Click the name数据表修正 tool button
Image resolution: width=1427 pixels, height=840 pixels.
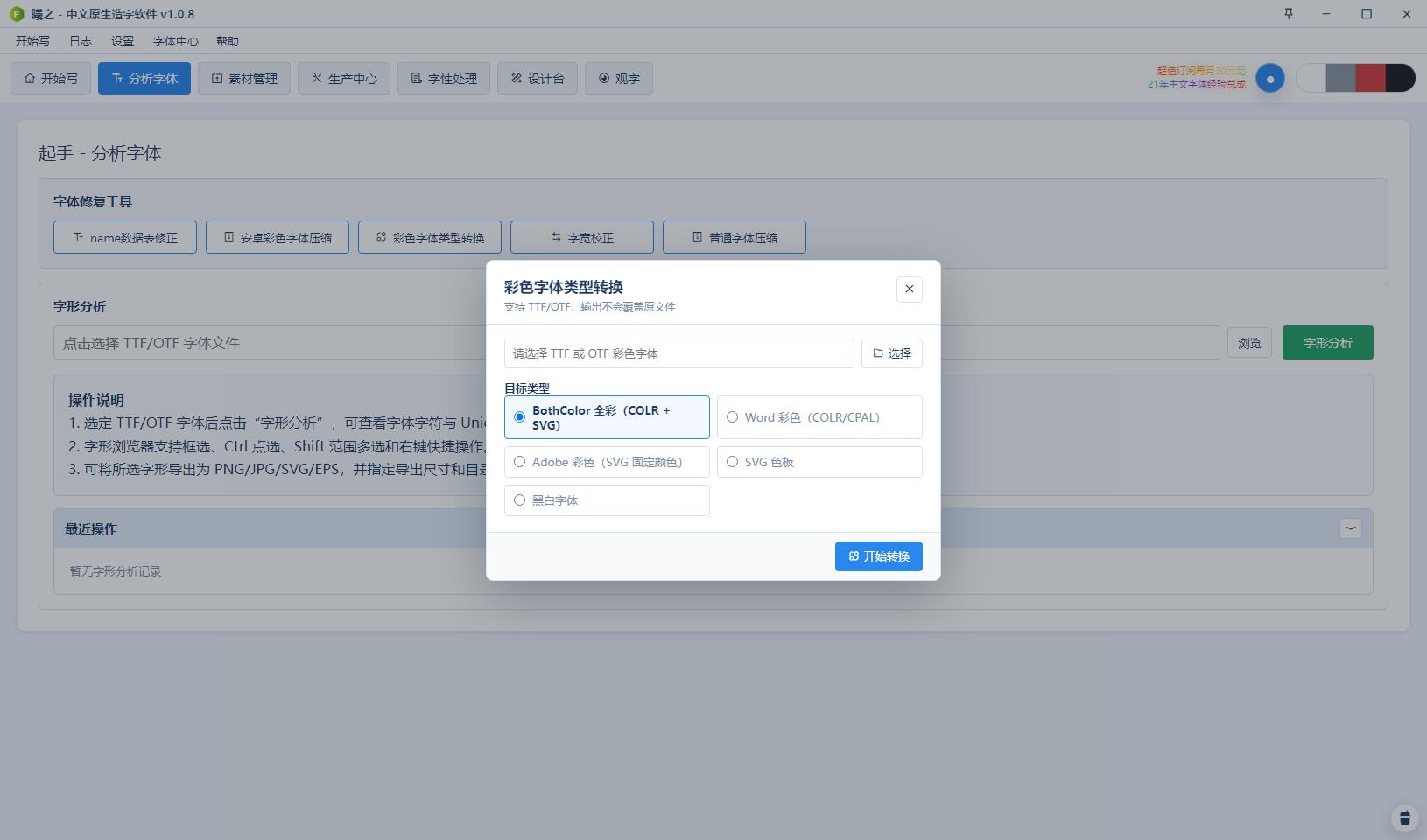pos(125,237)
